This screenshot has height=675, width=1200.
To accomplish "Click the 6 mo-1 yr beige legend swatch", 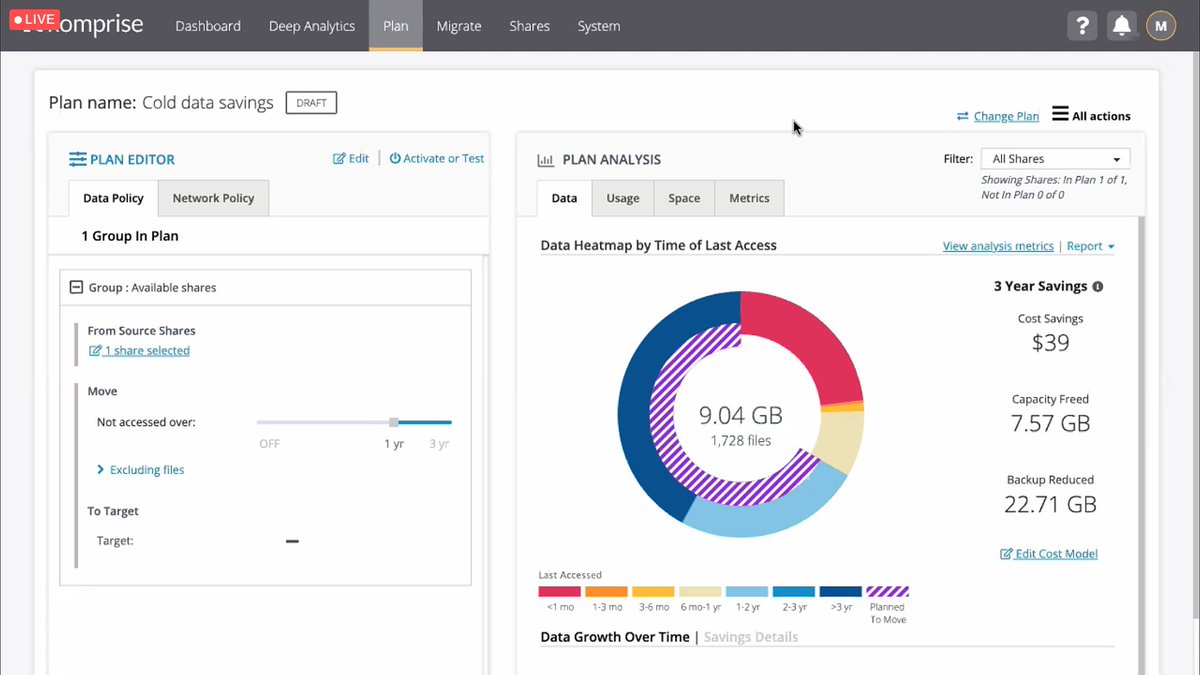I will (x=700, y=592).
